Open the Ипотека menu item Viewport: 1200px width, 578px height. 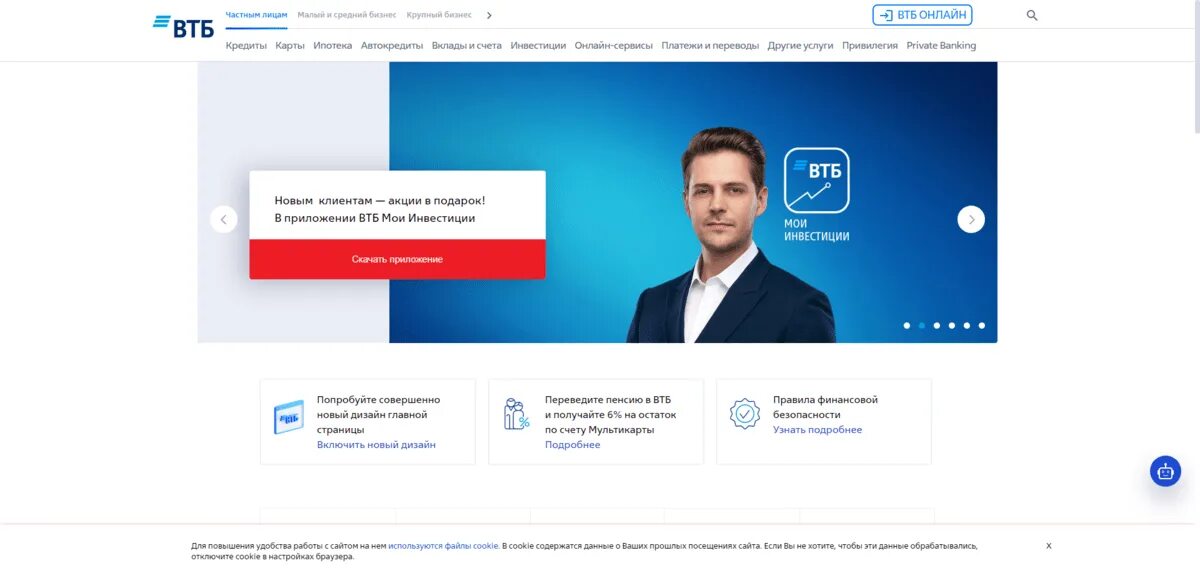tap(333, 45)
